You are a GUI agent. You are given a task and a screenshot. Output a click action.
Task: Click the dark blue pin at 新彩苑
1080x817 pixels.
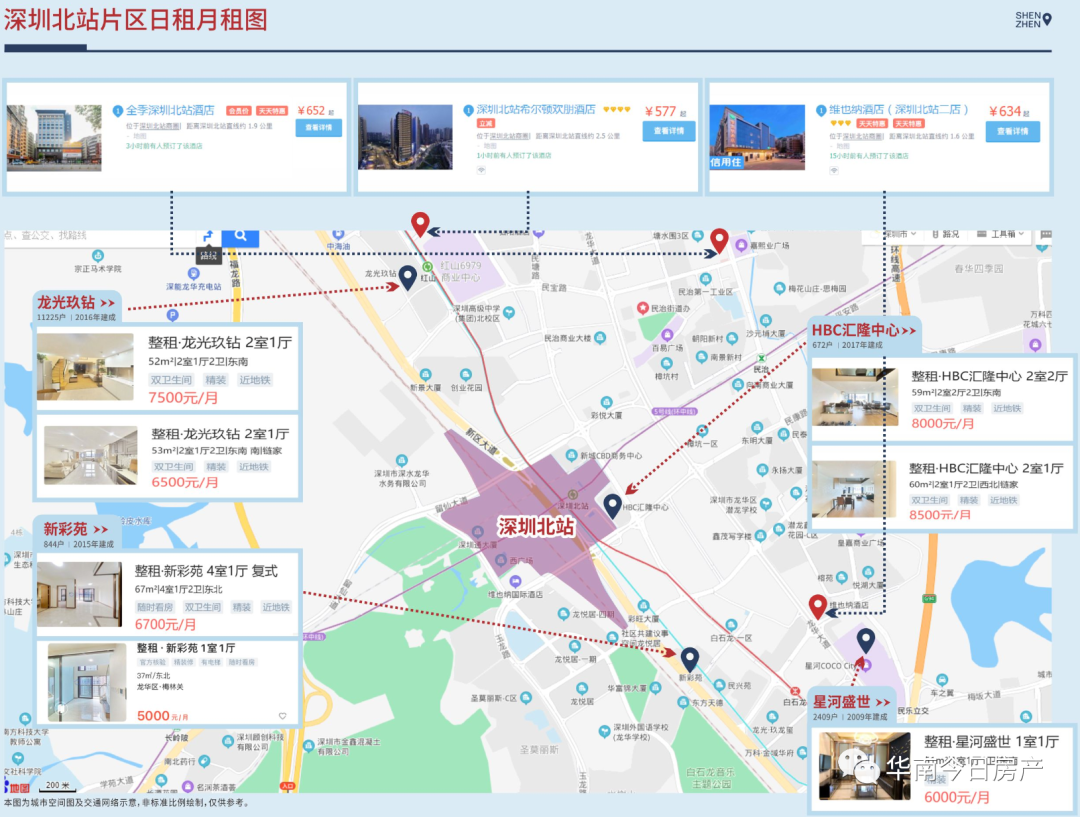tap(689, 659)
